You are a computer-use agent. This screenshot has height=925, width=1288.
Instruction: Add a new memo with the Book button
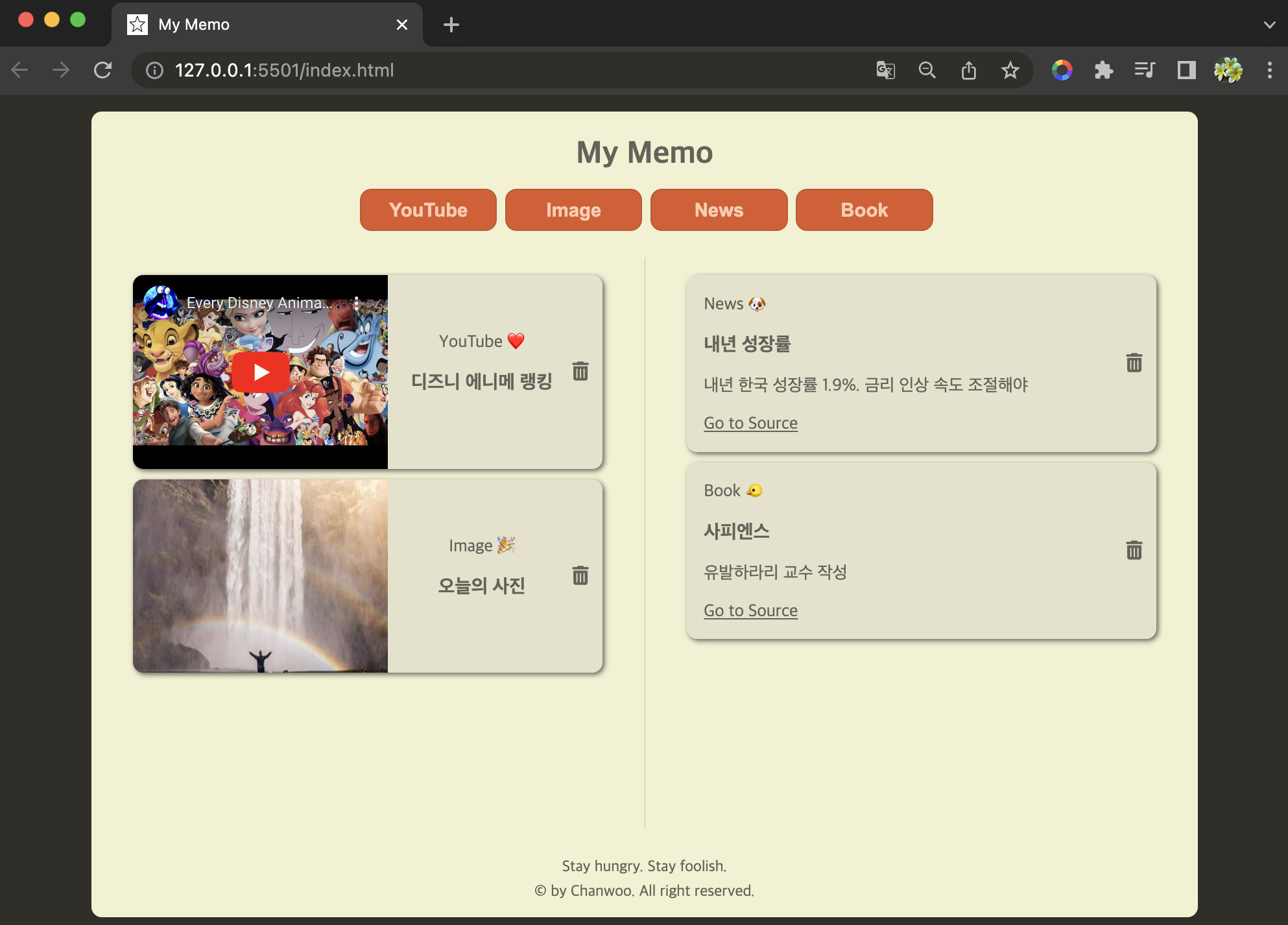[864, 210]
